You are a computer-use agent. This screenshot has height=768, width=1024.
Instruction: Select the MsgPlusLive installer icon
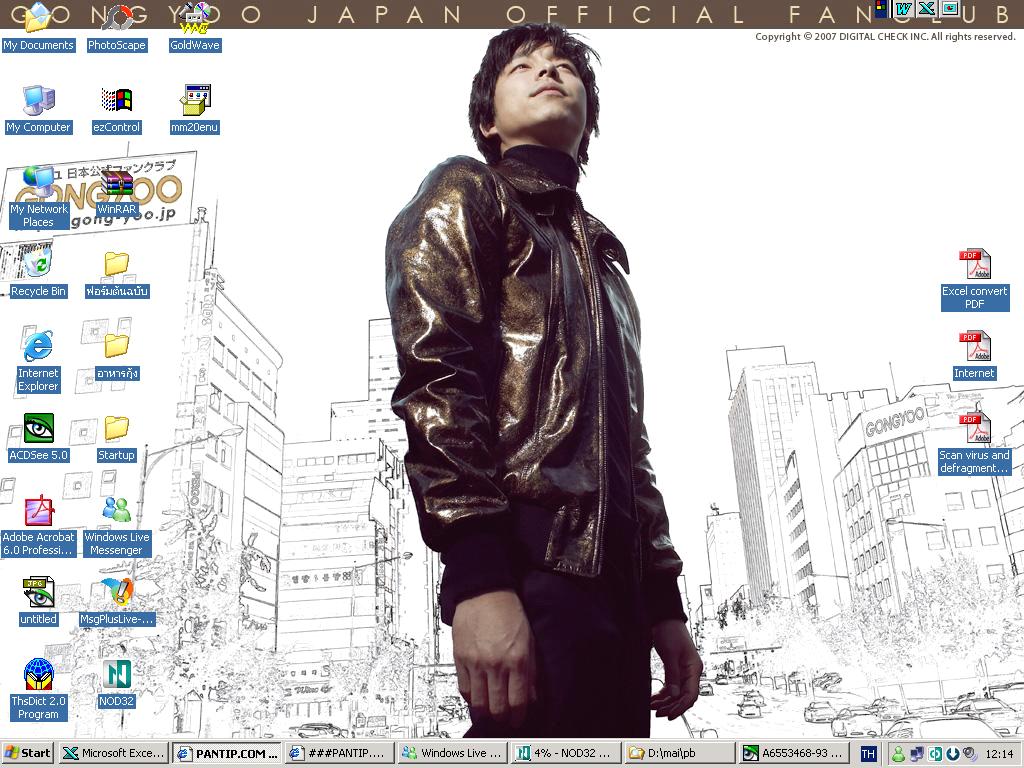[x=117, y=602]
